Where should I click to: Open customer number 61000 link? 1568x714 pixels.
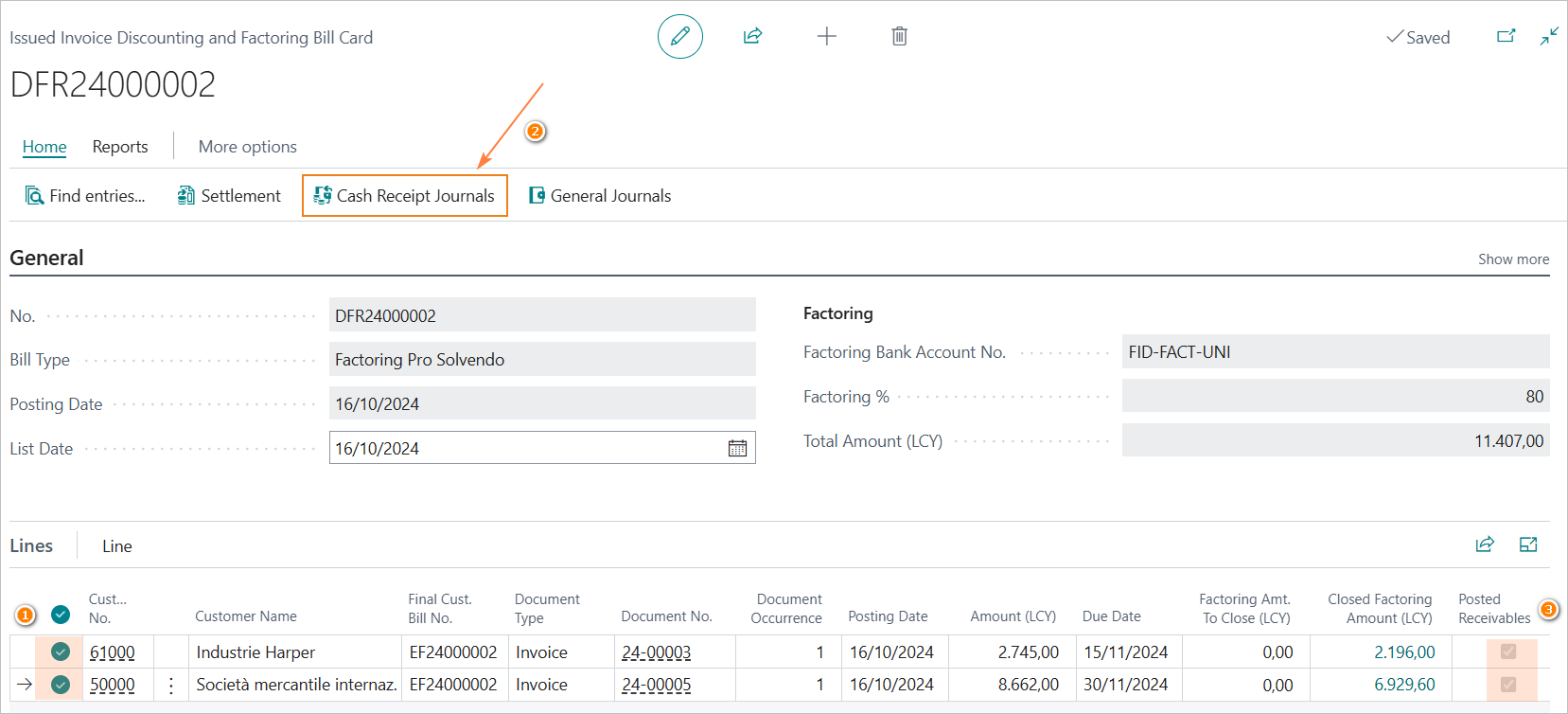[x=113, y=652]
